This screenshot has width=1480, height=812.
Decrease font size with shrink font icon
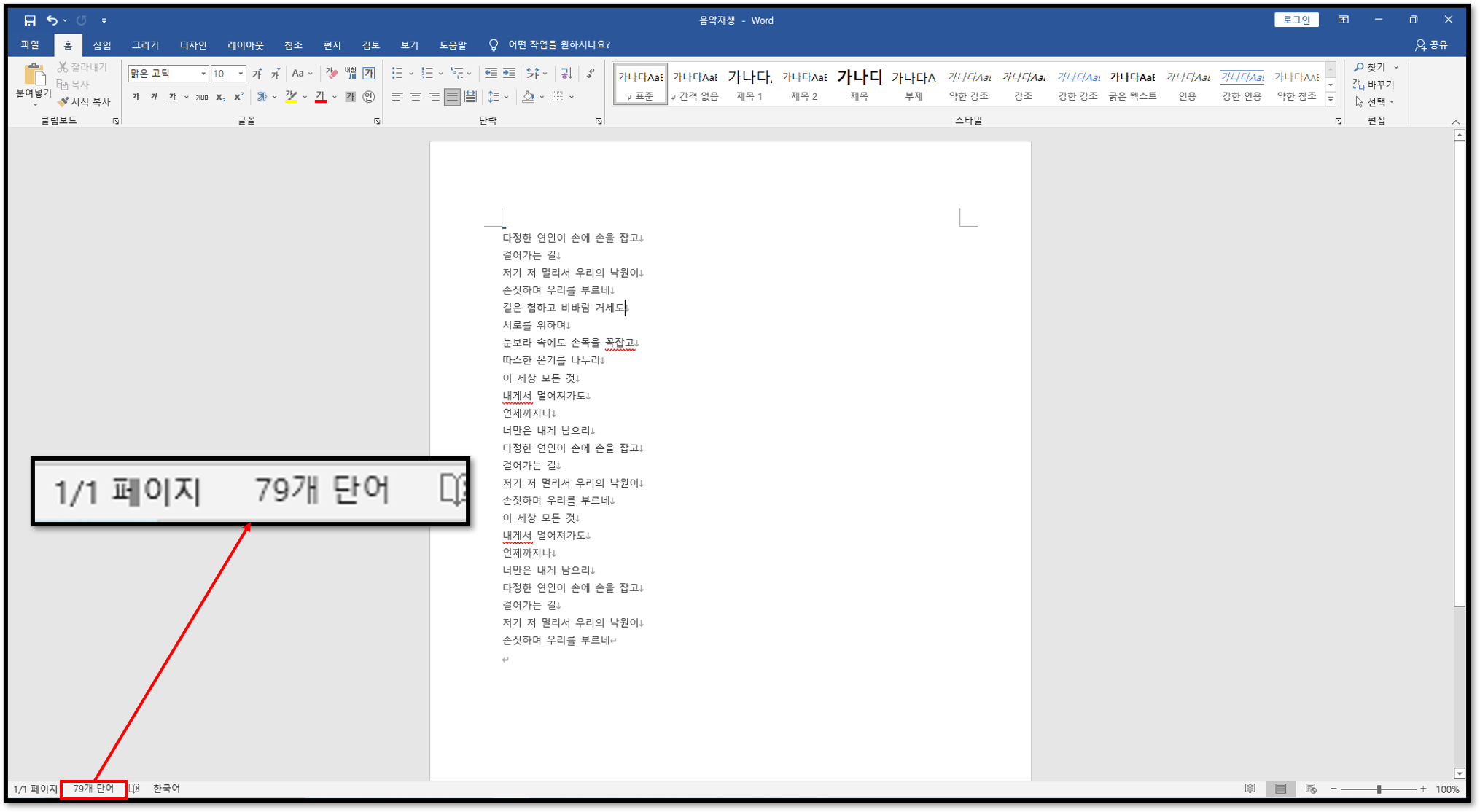275,74
